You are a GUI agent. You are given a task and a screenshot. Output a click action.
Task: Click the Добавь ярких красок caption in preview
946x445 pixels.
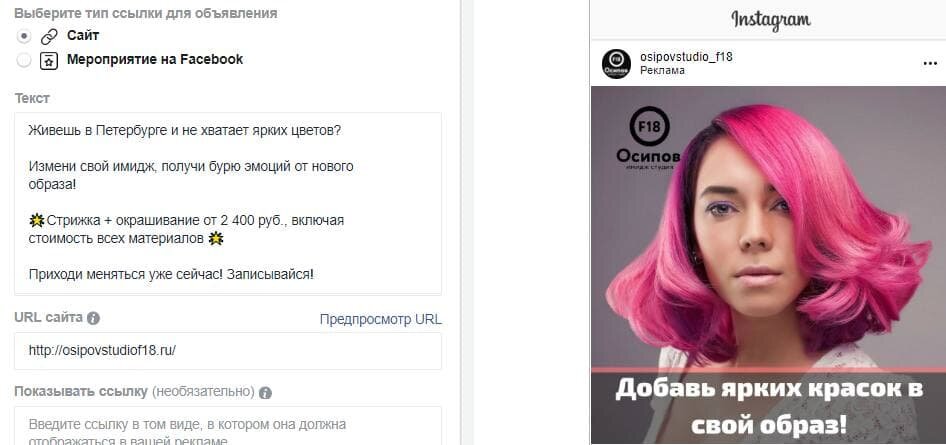tap(769, 407)
